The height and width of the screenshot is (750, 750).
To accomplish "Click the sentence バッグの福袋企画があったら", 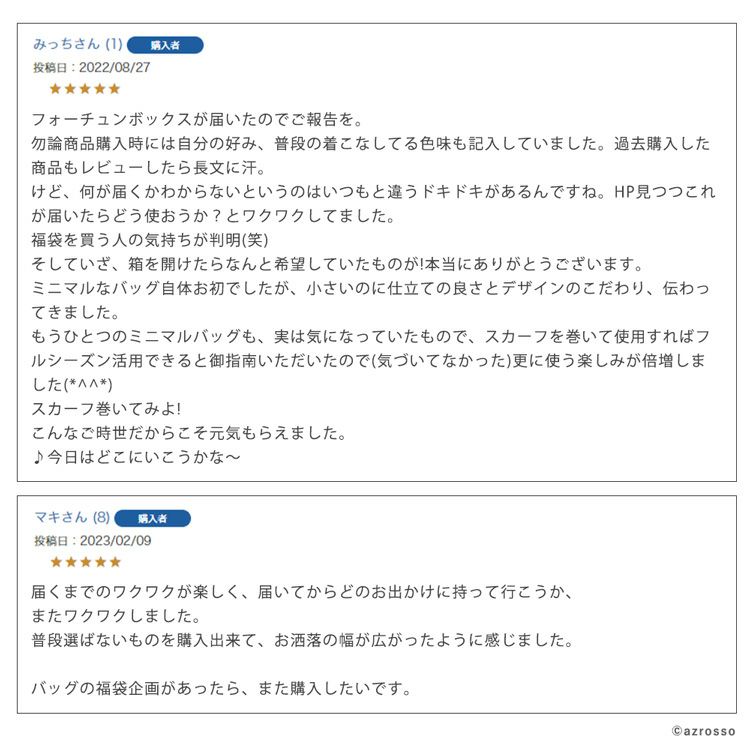I will tap(221, 689).
